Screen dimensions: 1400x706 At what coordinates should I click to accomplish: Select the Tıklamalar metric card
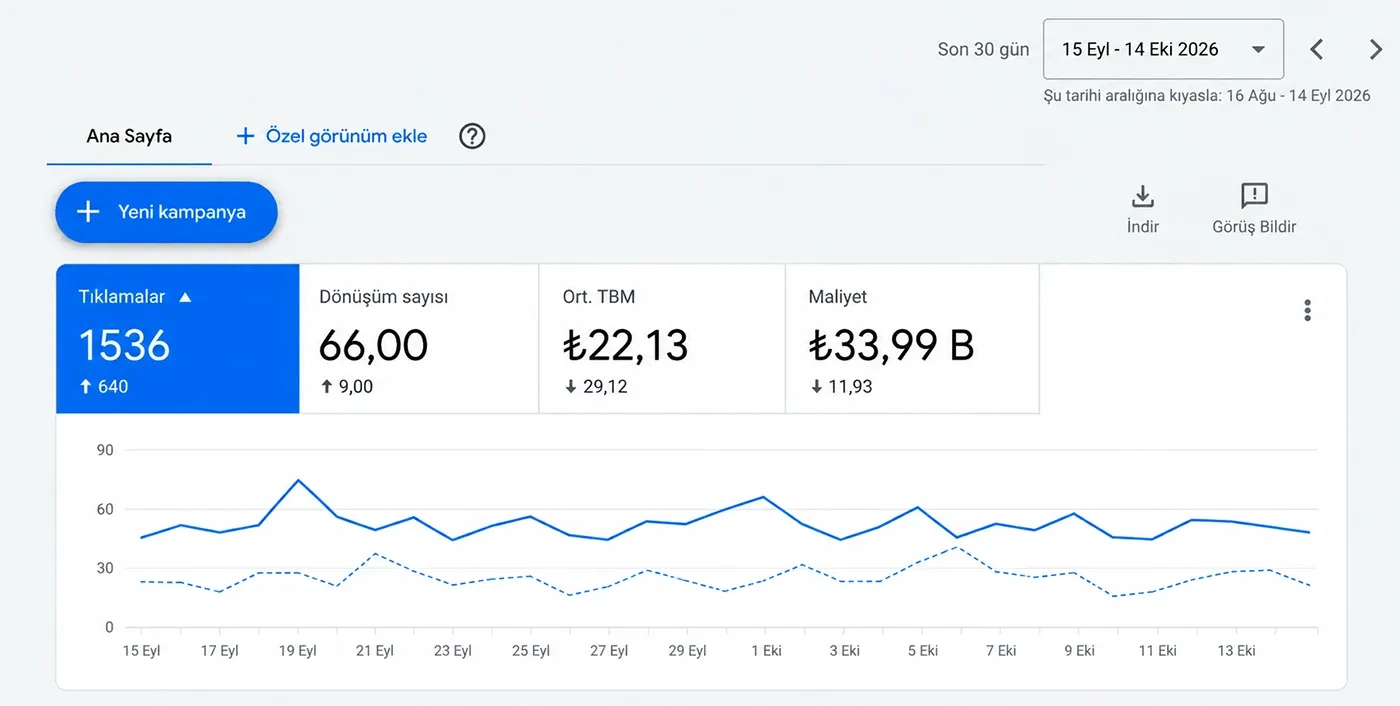[178, 339]
